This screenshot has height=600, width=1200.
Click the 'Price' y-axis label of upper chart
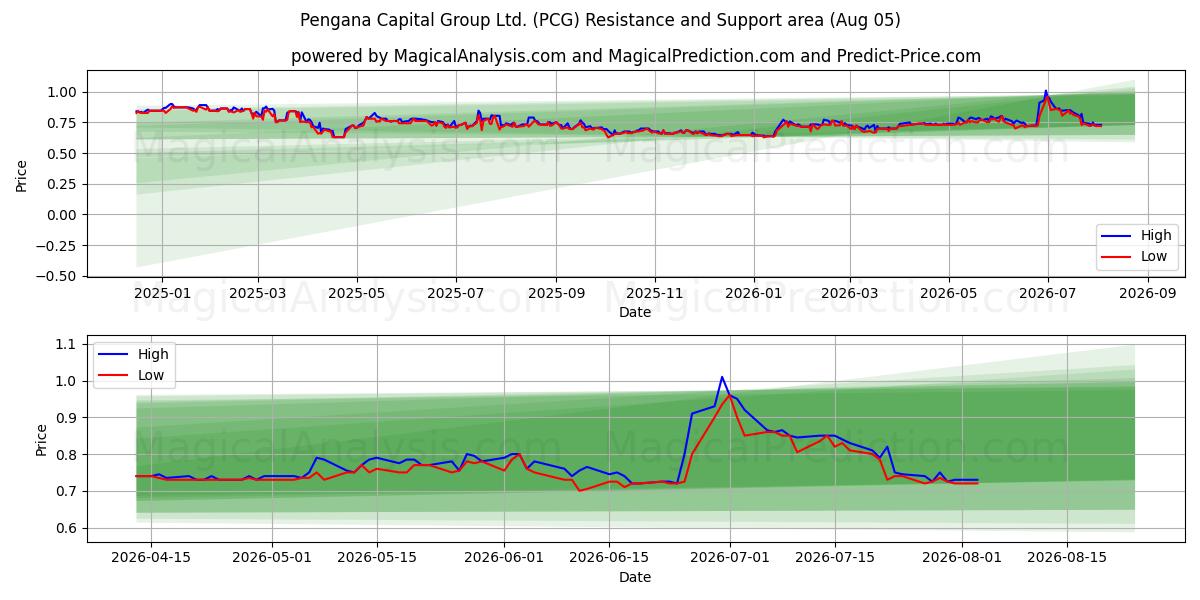click(22, 174)
